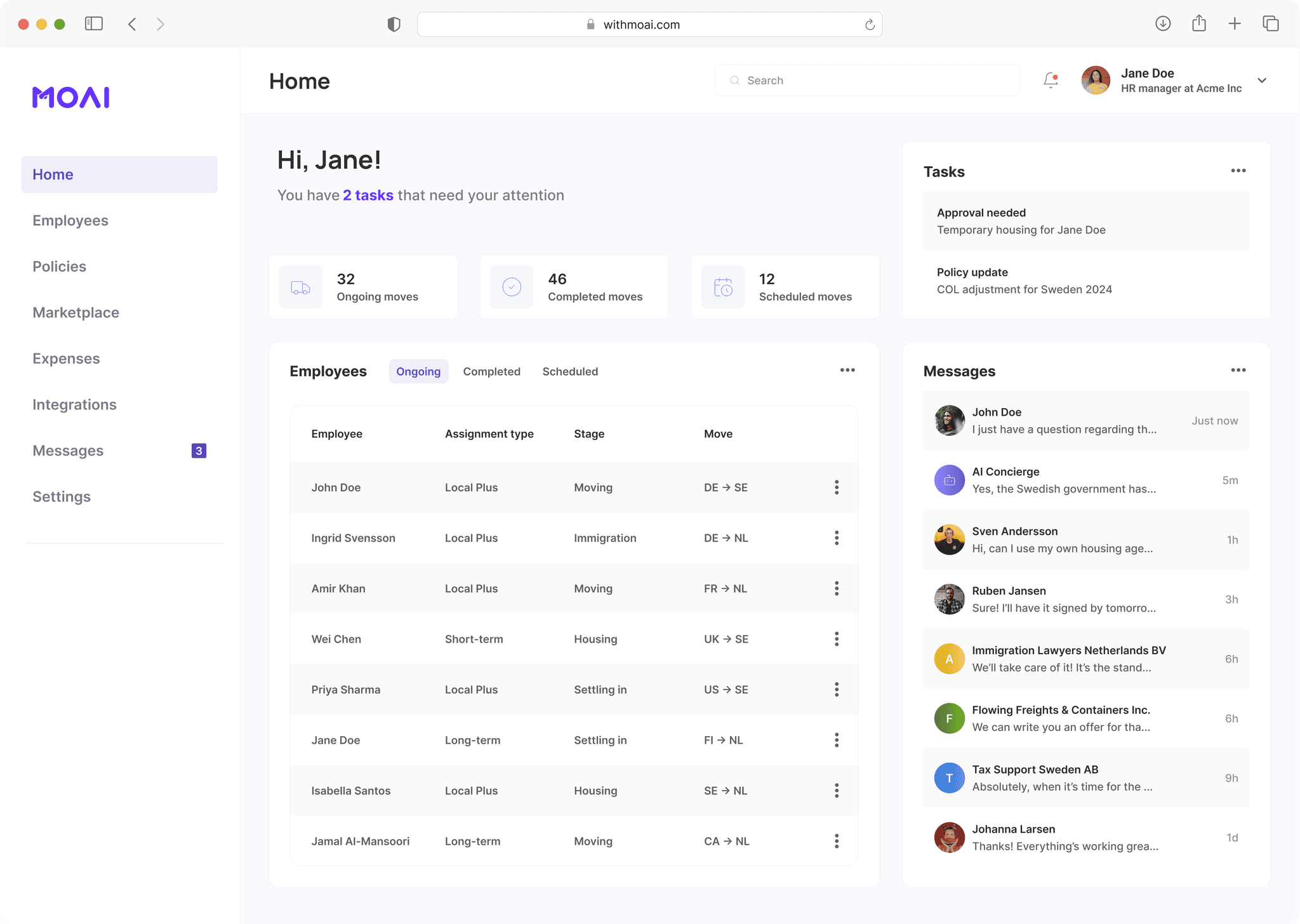Click the Ongoing moves truck icon

[x=300, y=287]
